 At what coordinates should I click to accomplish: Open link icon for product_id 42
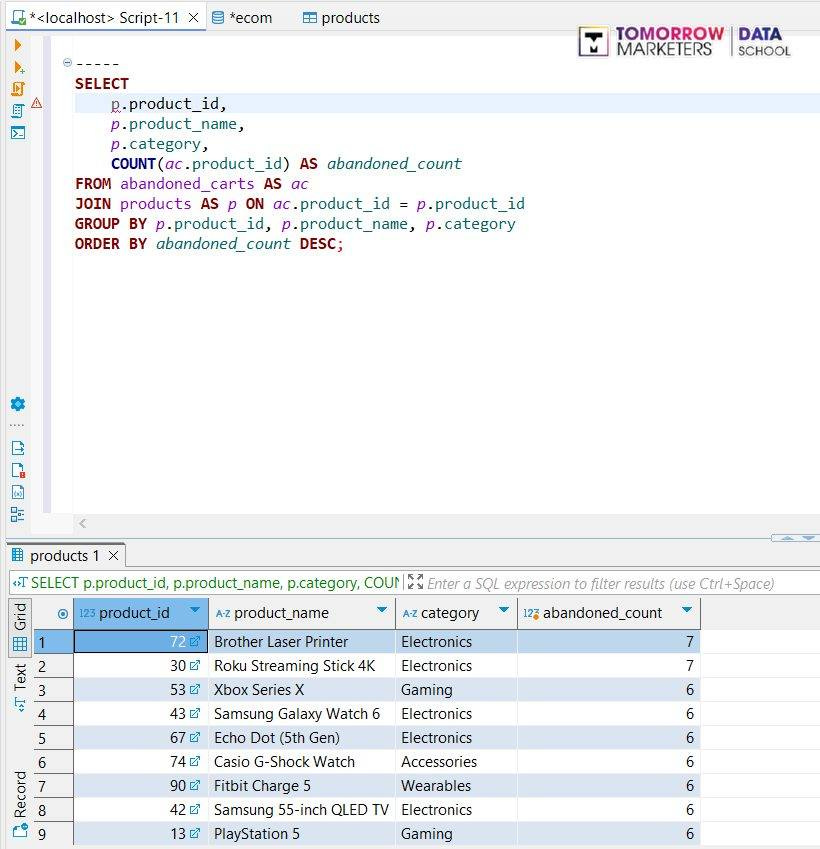coord(195,809)
